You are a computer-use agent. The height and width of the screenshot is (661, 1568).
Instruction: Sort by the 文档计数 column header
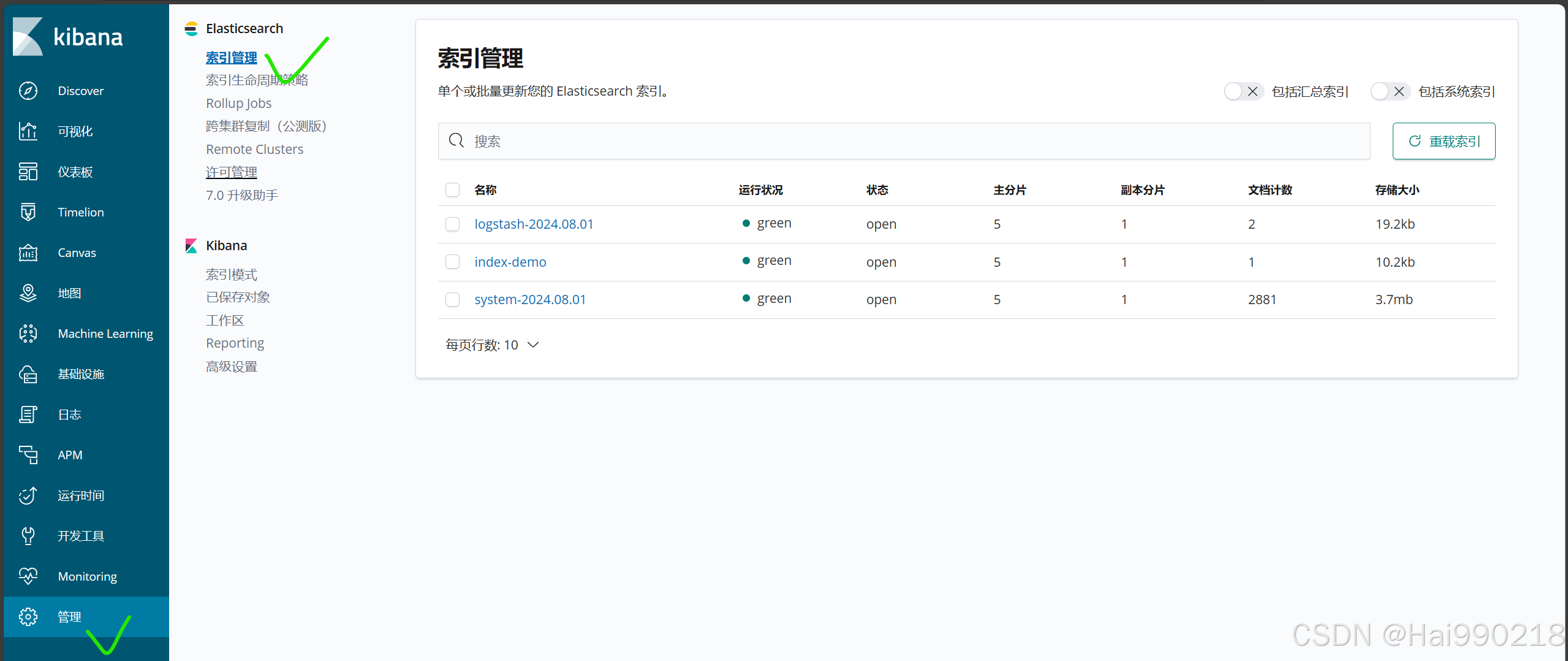1270,190
